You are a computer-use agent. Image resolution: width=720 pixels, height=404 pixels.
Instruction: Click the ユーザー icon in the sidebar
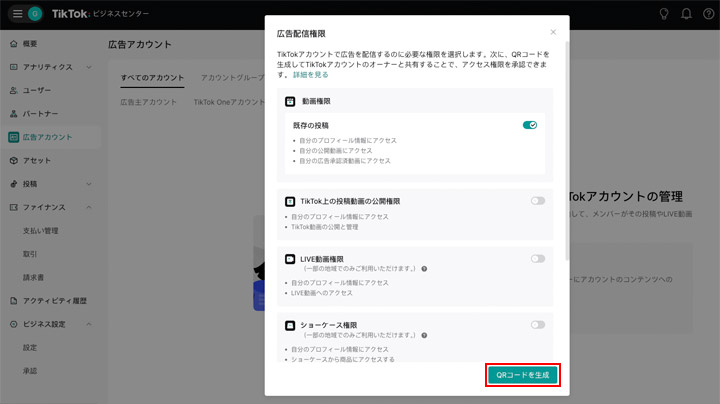[x=13, y=90]
